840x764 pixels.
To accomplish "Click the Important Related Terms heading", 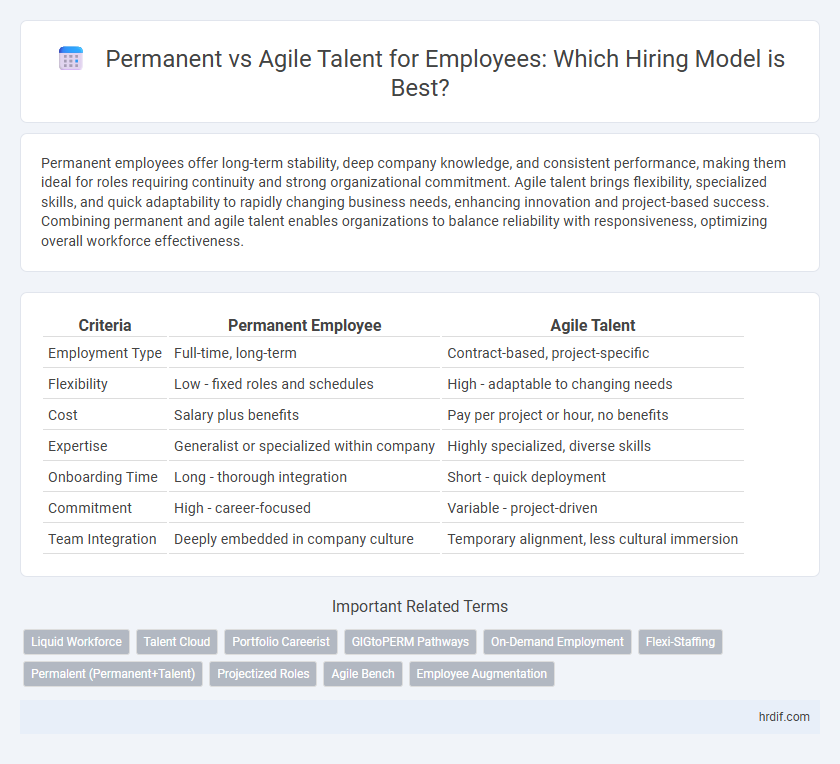I will click(420, 606).
